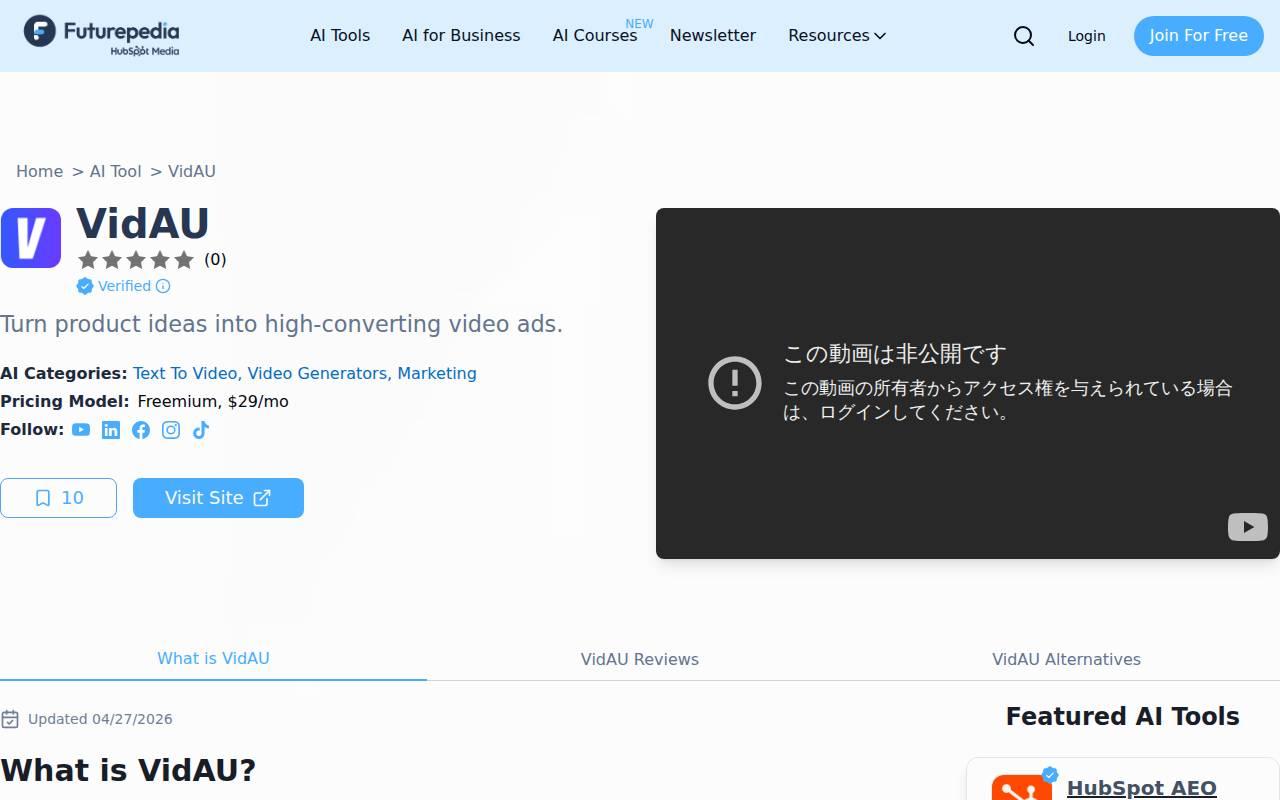The width and height of the screenshot is (1280, 800).
Task: Click the private video player area
Action: [x=968, y=383]
